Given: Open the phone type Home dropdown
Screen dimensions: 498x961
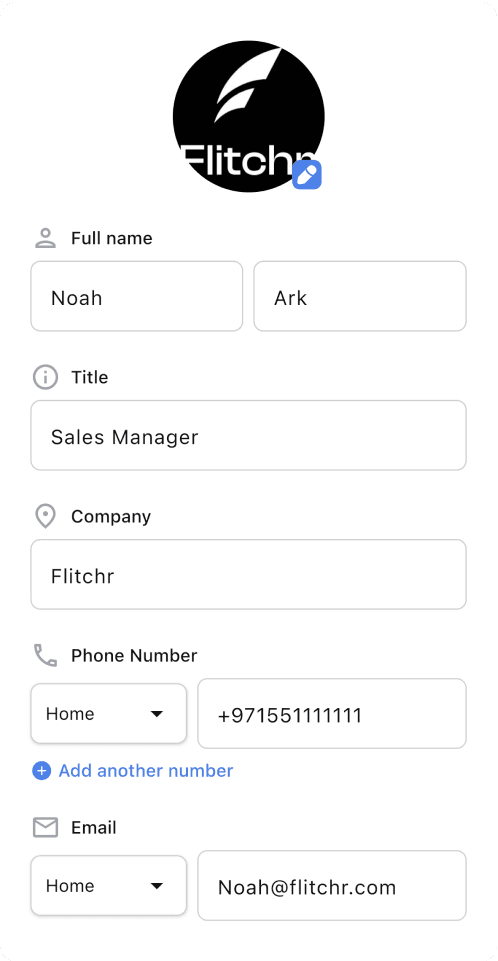Looking at the screenshot, I should click(x=108, y=713).
